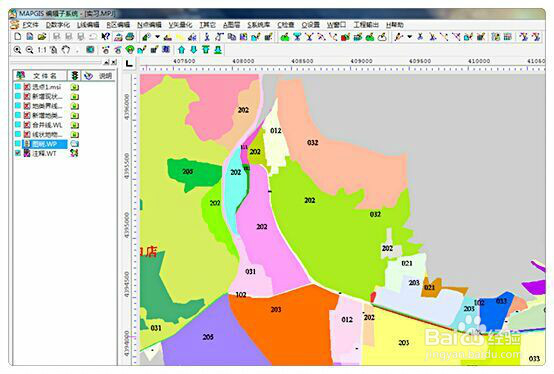Select the Zoom In magnifier tool
The image size is (554, 374).
click(x=17, y=50)
